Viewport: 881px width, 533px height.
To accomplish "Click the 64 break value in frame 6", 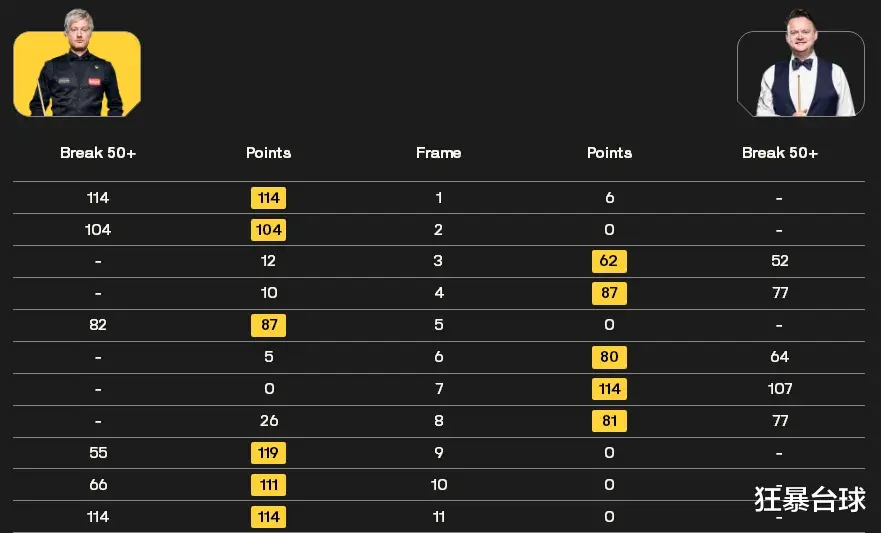I will (780, 357).
